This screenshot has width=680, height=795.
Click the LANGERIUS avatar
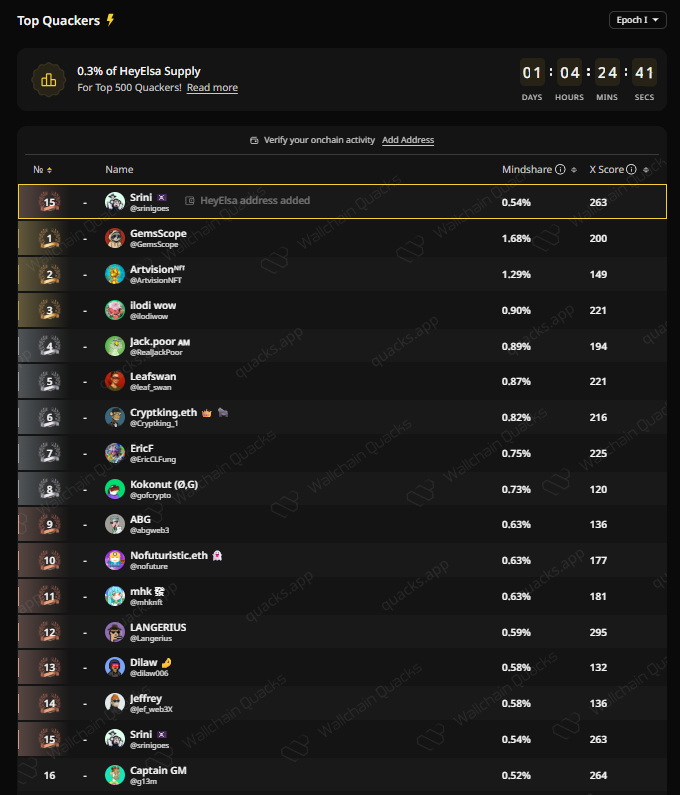115,631
